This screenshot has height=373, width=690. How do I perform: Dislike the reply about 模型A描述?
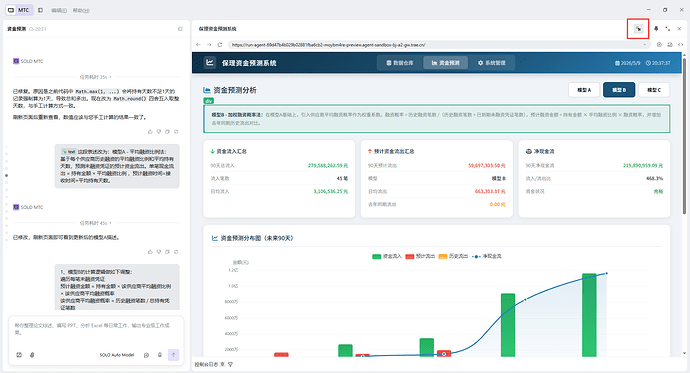[x=159, y=252]
